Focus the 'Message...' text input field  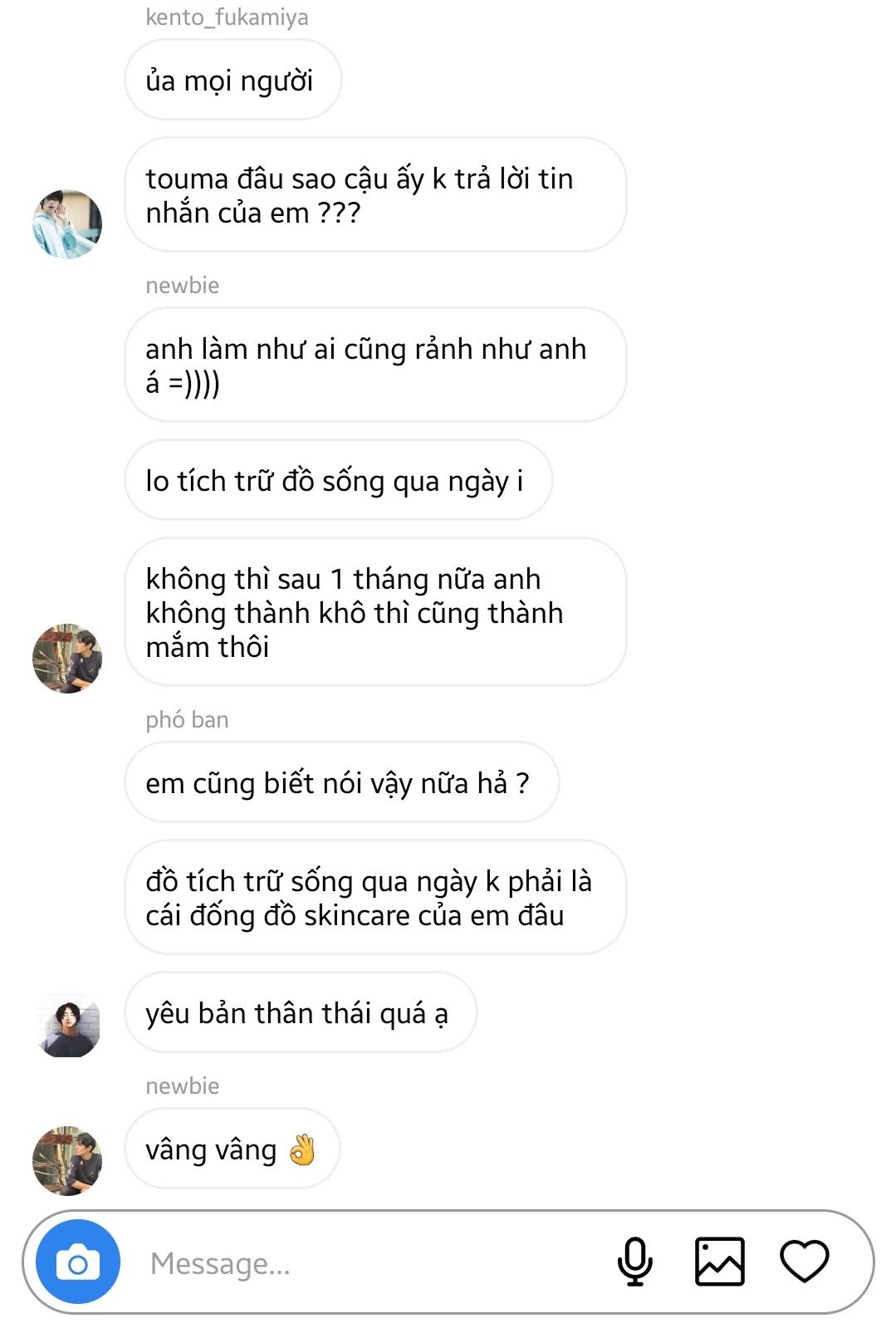pyautogui.click(x=374, y=1263)
